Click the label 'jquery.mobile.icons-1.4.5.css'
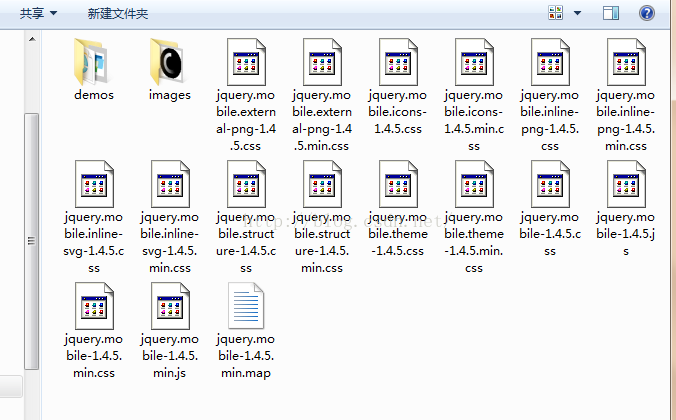Viewport: 676px width, 420px height. point(397,112)
